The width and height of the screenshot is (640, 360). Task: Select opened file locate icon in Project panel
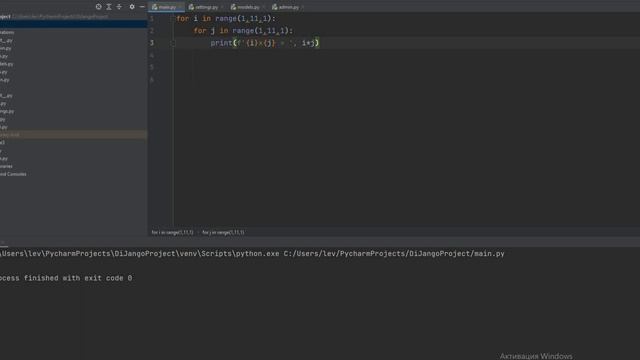(98, 7)
